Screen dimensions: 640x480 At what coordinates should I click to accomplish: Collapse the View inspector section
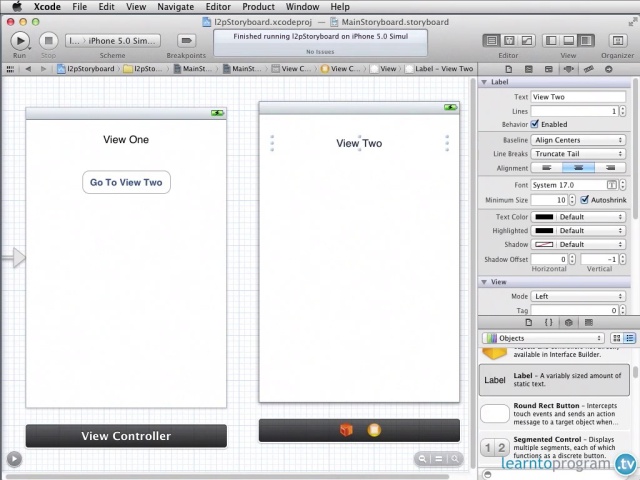tap(484, 282)
